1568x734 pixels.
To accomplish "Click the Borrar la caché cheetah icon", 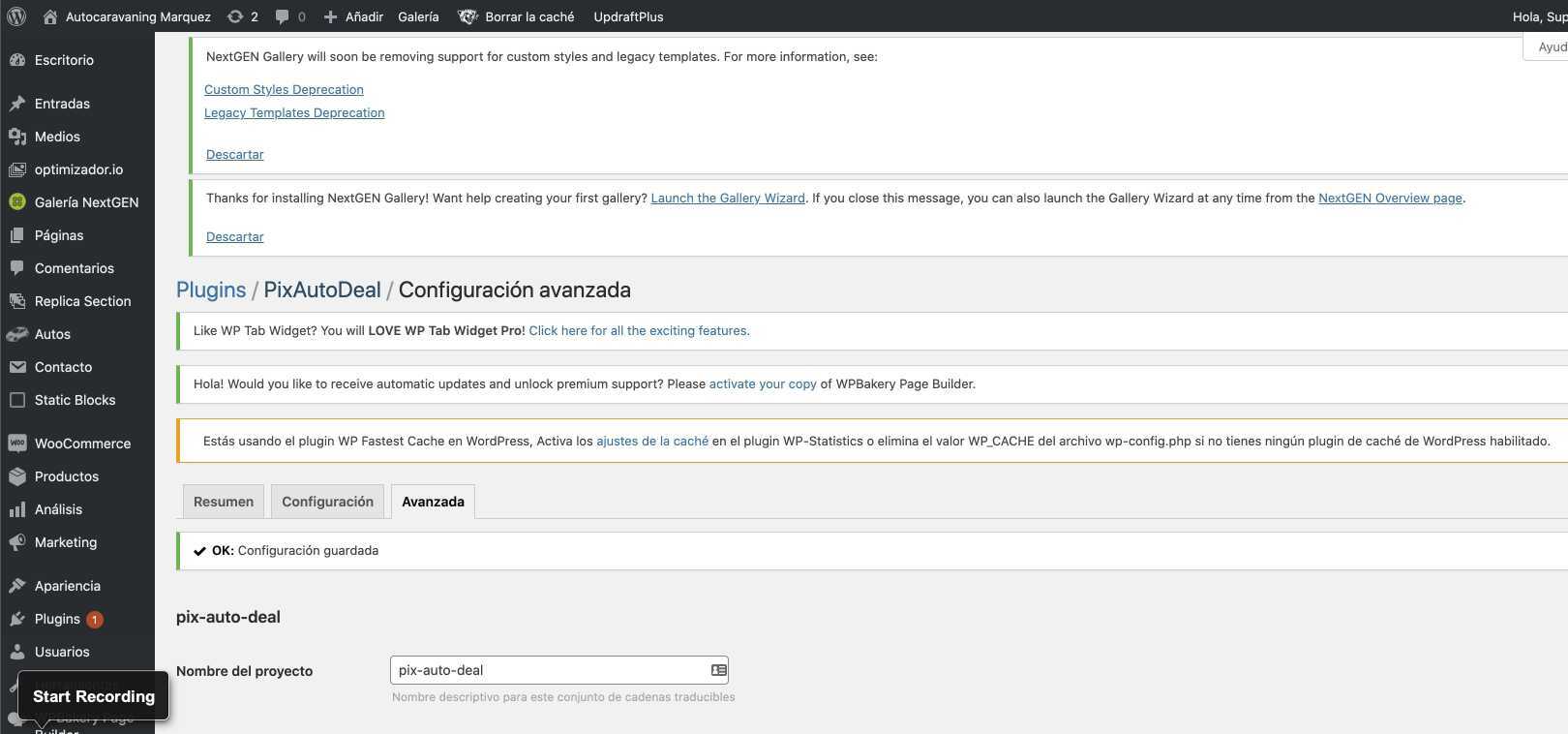I will pyautogui.click(x=468, y=16).
